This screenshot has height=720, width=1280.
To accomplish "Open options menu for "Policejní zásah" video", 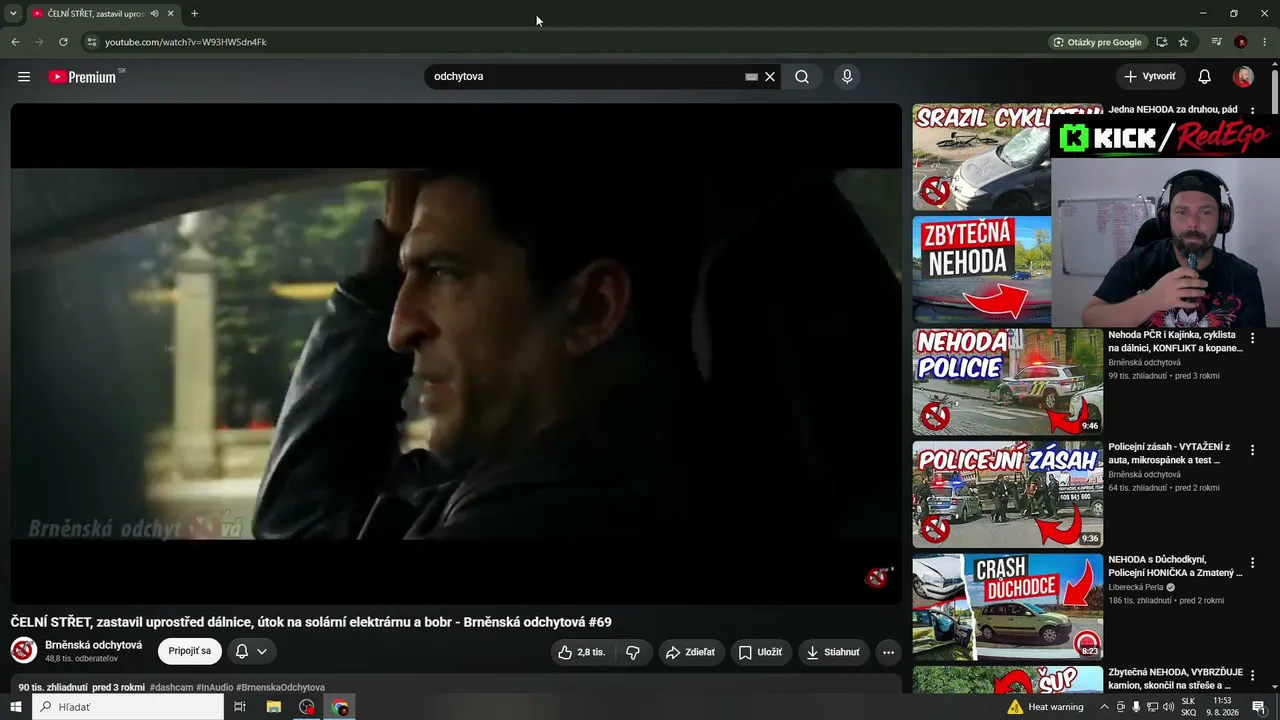I will click(1252, 450).
